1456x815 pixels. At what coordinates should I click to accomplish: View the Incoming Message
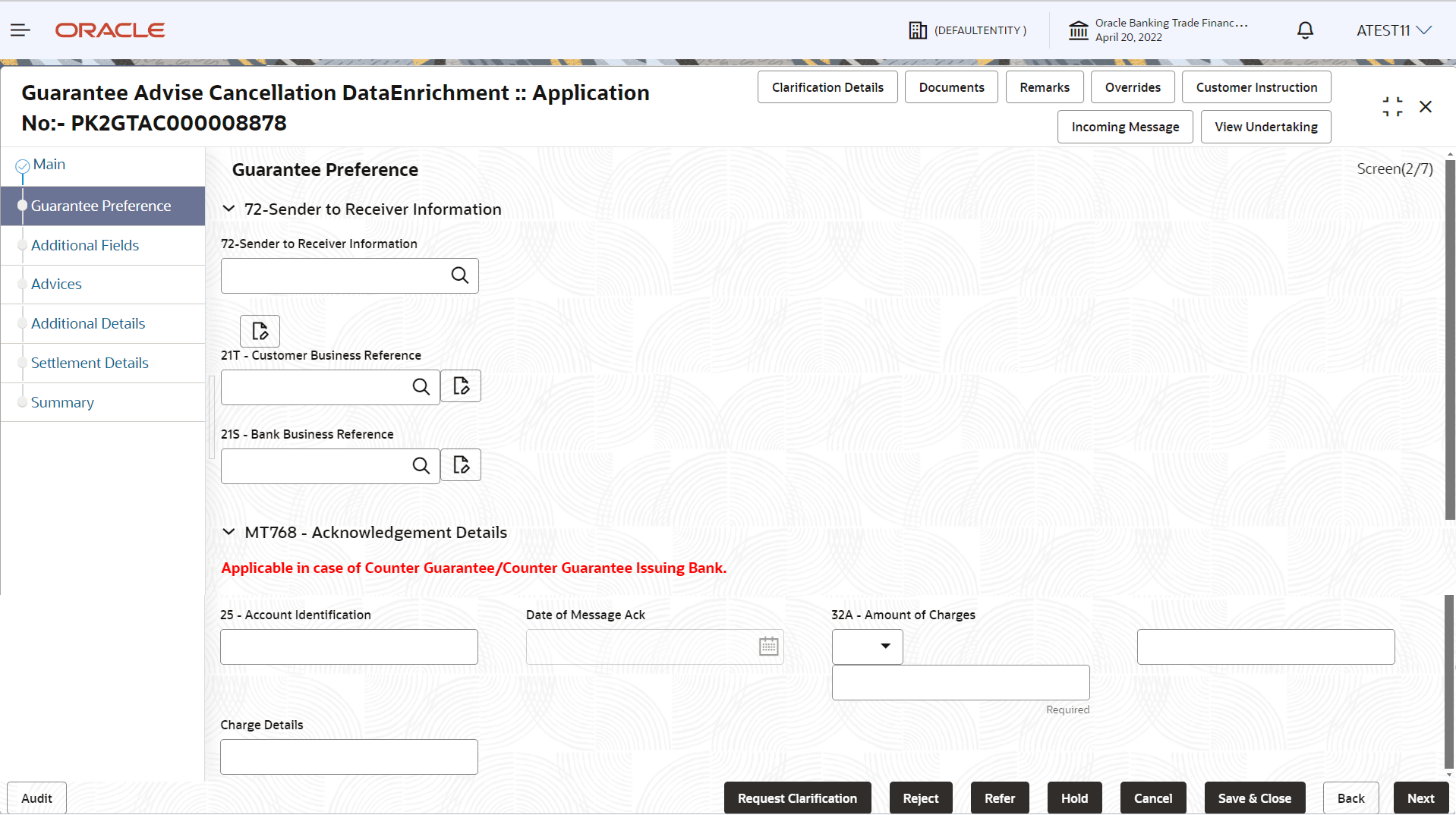click(1125, 127)
